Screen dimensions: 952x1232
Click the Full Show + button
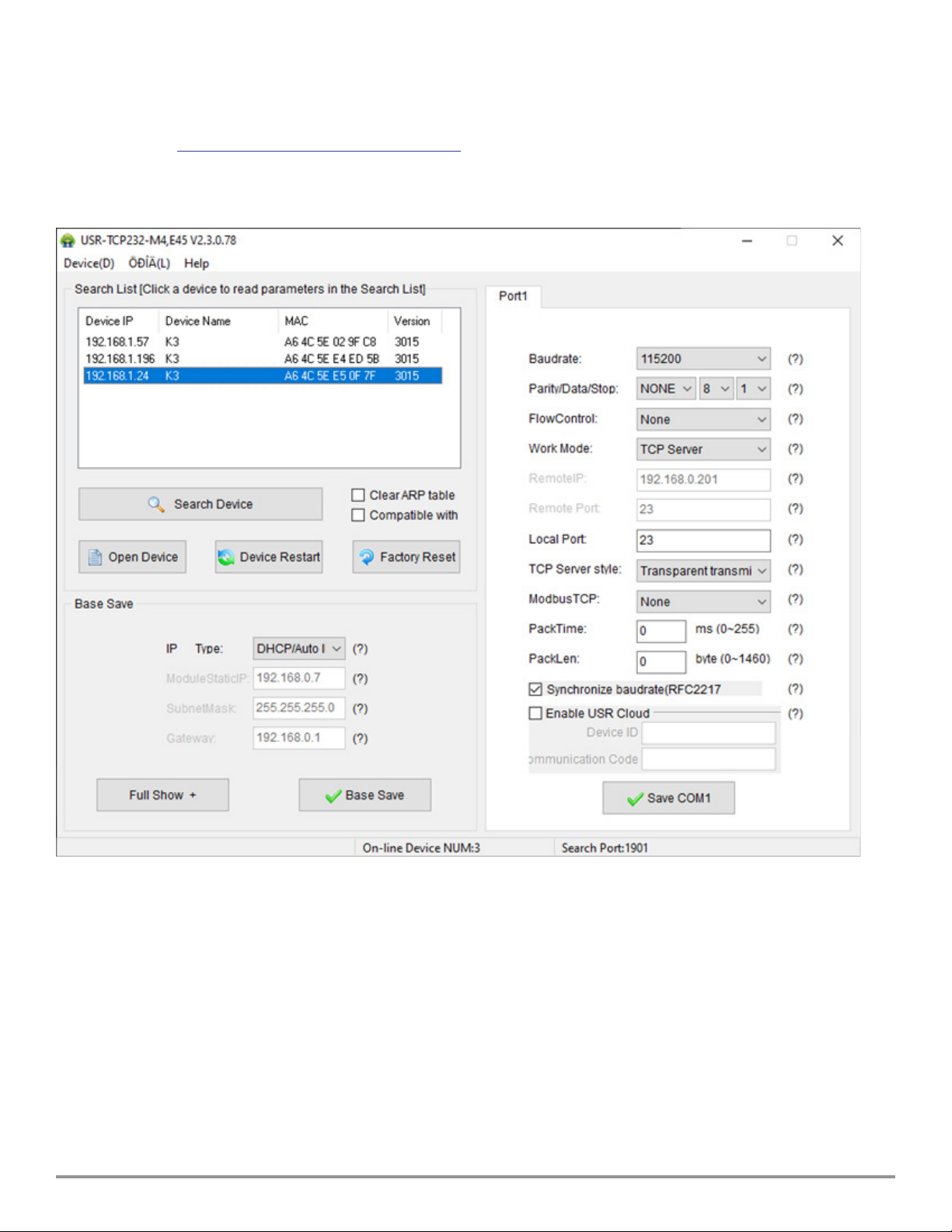pos(162,795)
